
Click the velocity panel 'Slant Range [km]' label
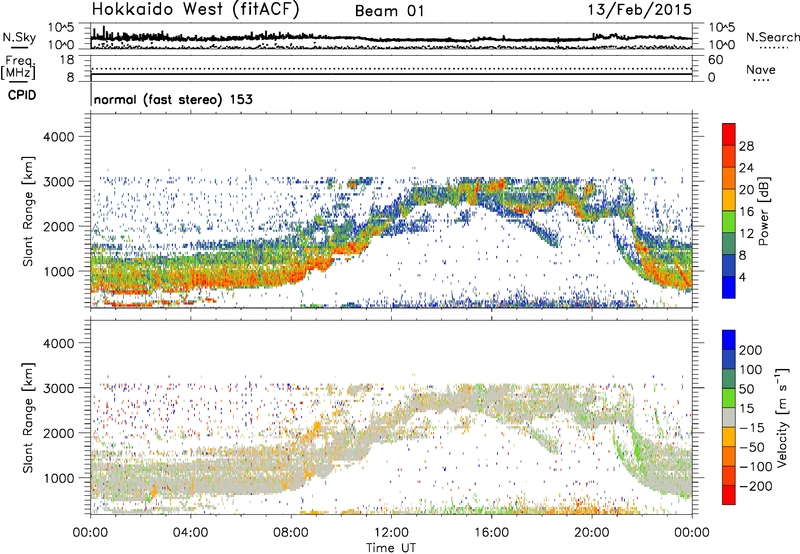point(28,418)
